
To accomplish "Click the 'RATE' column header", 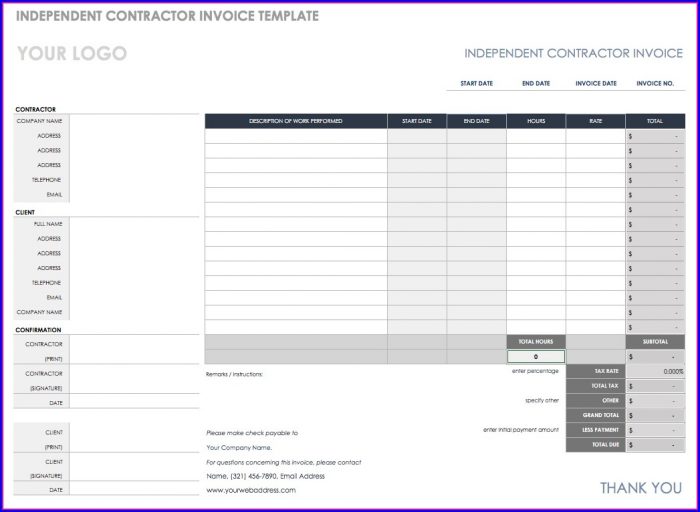I will point(595,121).
